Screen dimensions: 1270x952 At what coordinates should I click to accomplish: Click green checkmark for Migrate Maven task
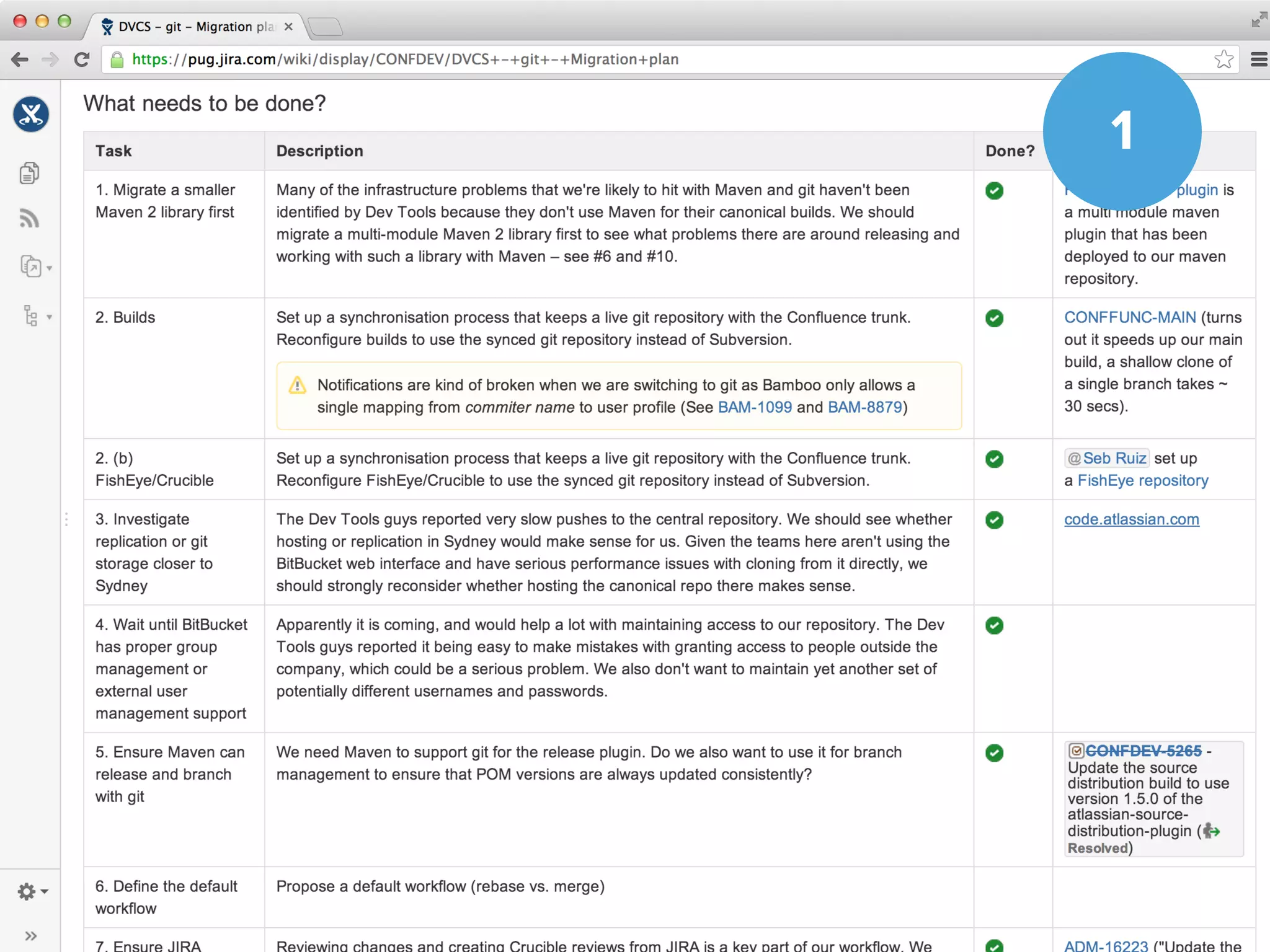[x=994, y=191]
